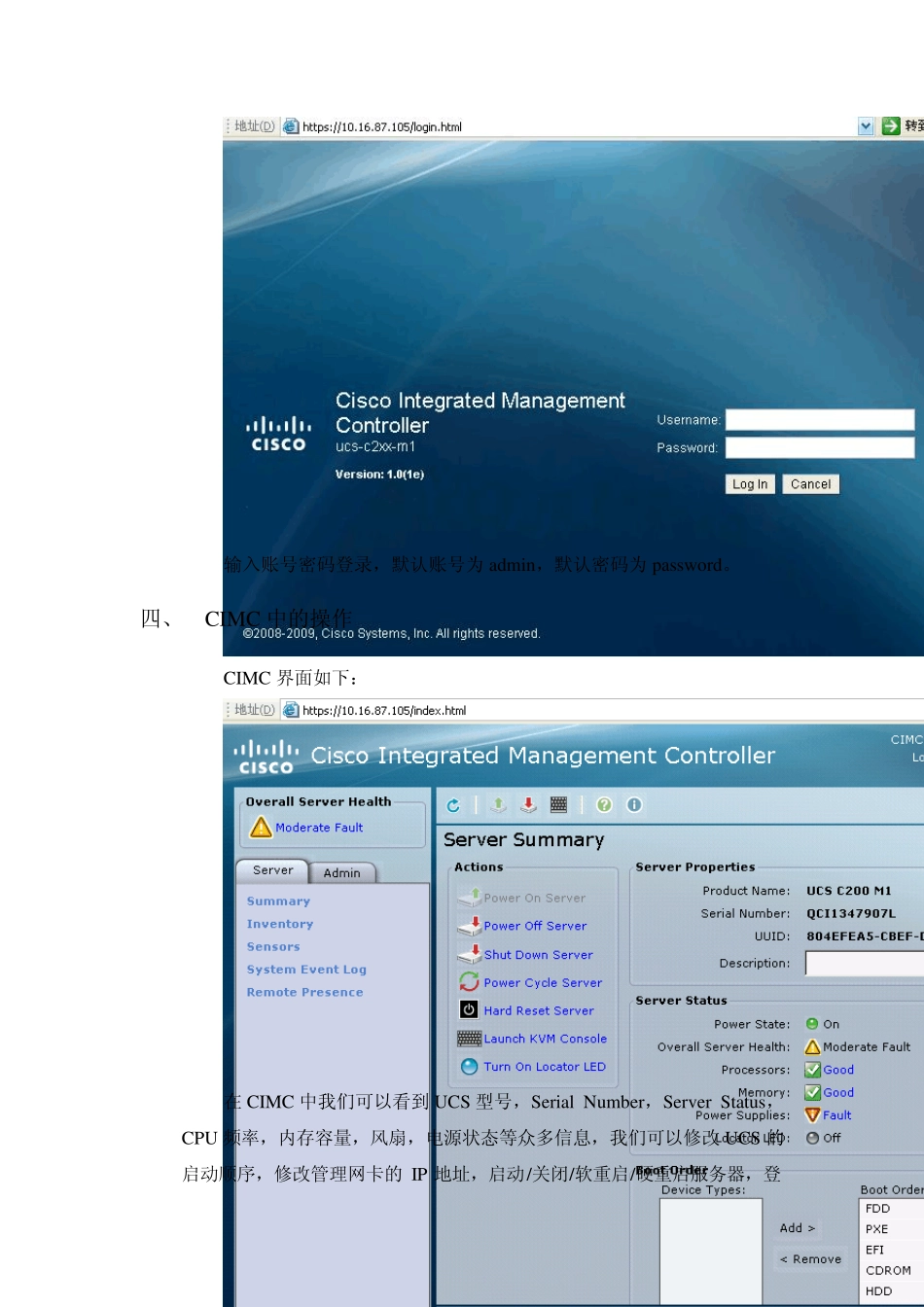Click green Go arrow beside login address bar
The height and width of the screenshot is (1307, 924).
click(x=891, y=126)
